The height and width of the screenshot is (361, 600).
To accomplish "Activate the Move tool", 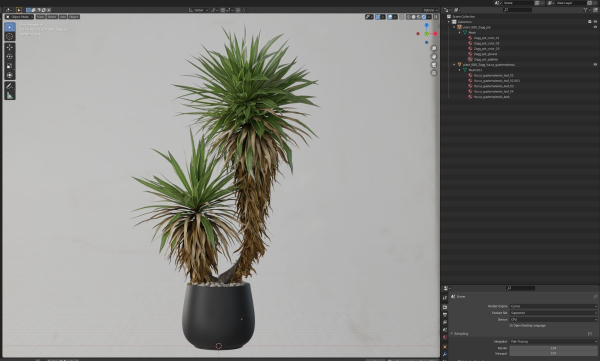I will (10, 47).
